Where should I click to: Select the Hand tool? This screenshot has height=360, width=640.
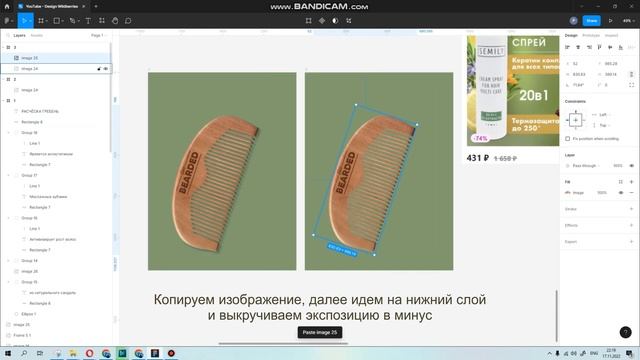coord(115,20)
